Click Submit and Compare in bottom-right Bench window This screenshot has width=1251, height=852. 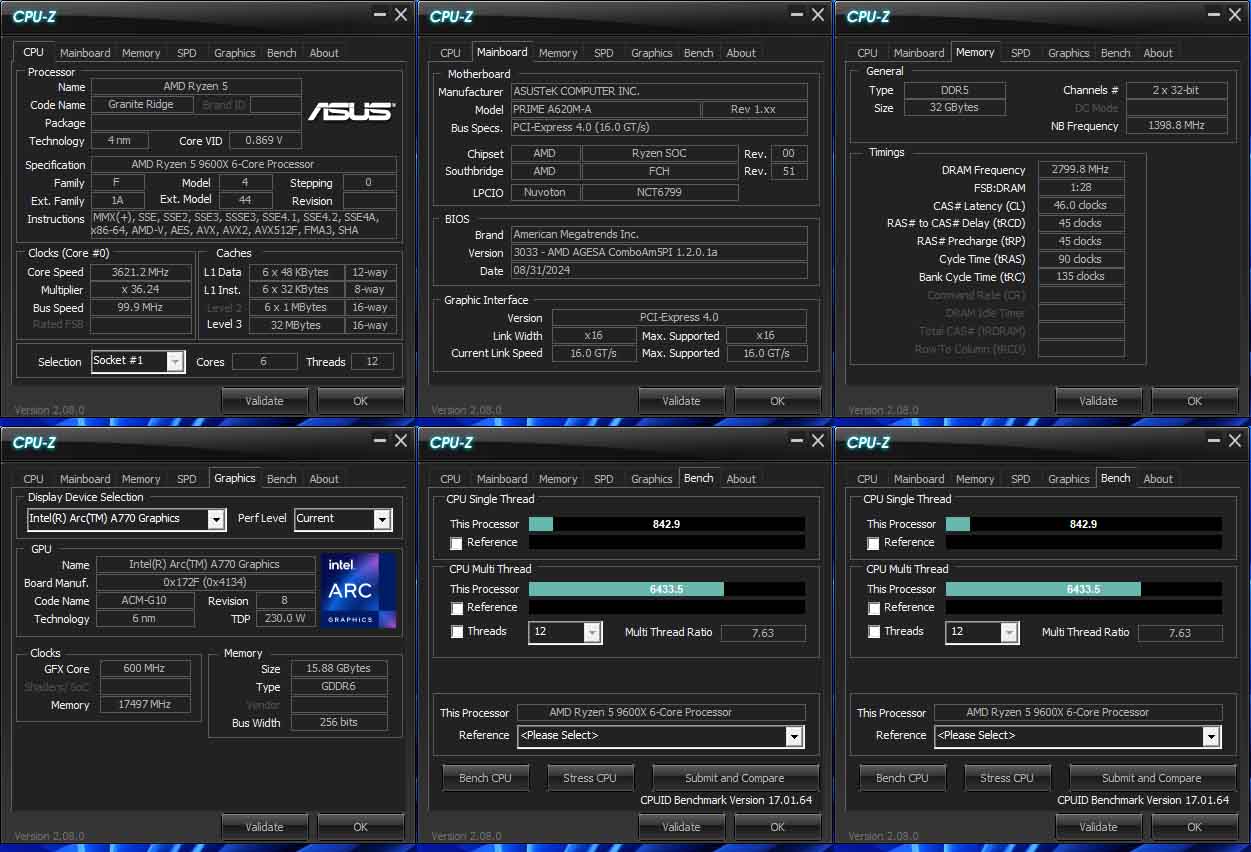point(1151,778)
